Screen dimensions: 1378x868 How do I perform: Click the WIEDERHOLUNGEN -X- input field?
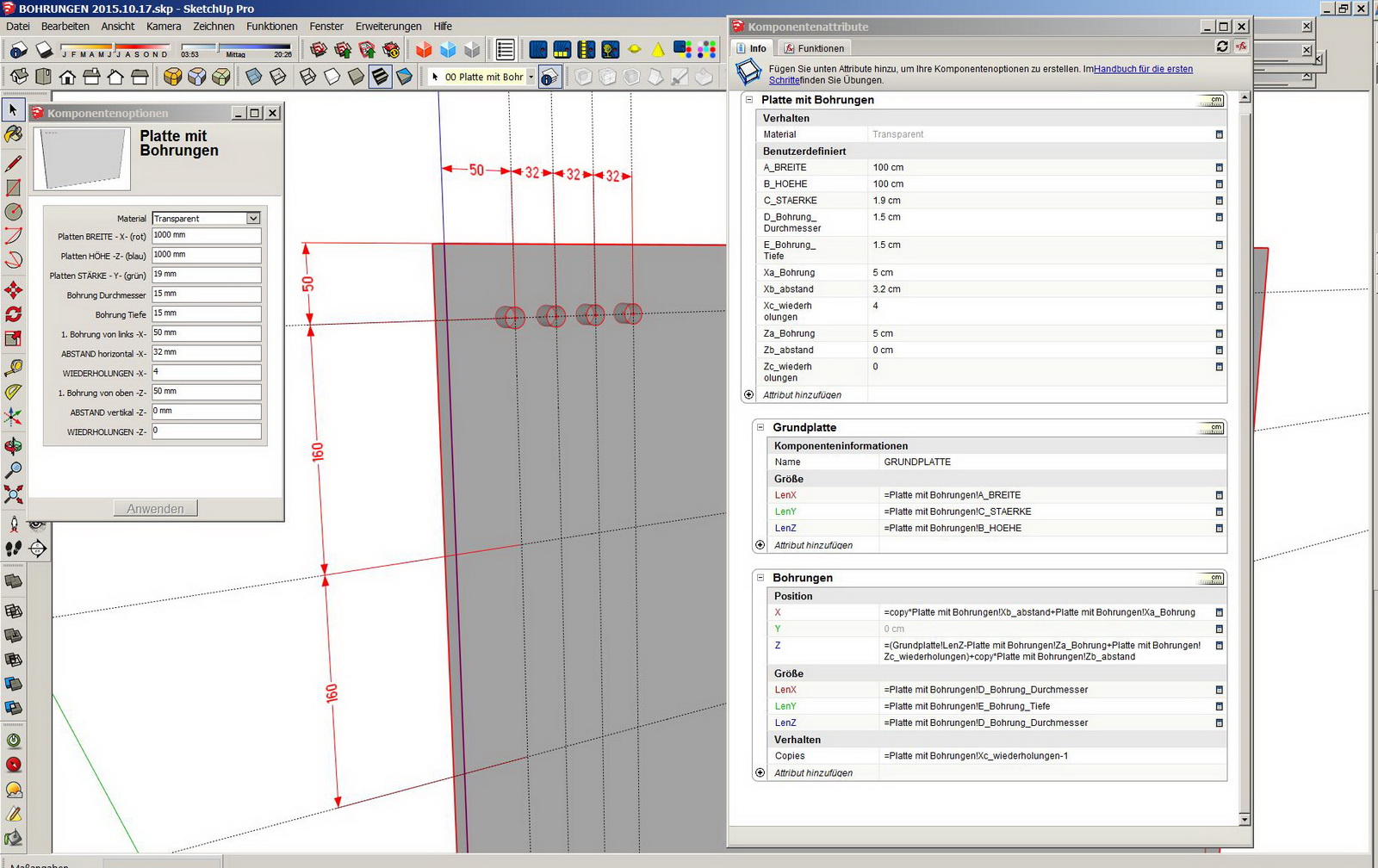click(x=206, y=372)
